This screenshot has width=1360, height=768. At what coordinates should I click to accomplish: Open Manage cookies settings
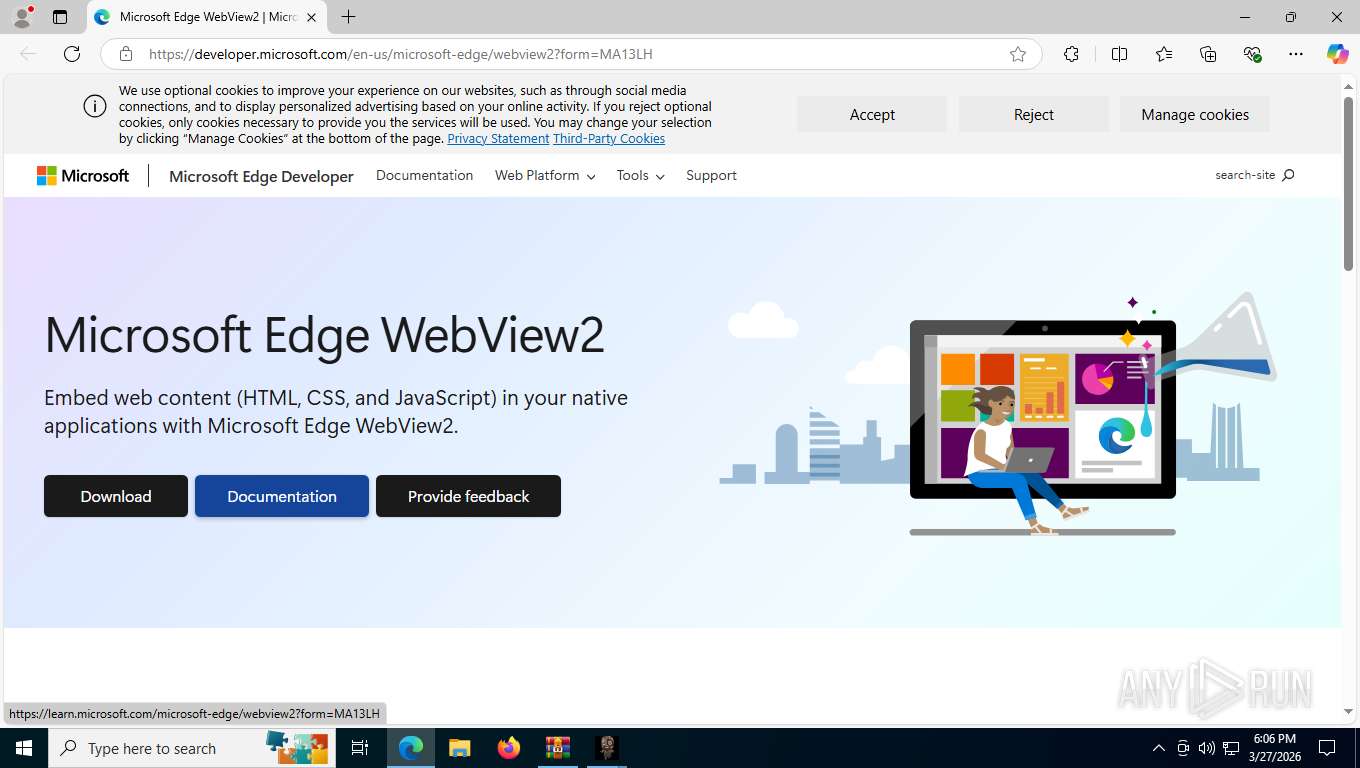[1195, 114]
